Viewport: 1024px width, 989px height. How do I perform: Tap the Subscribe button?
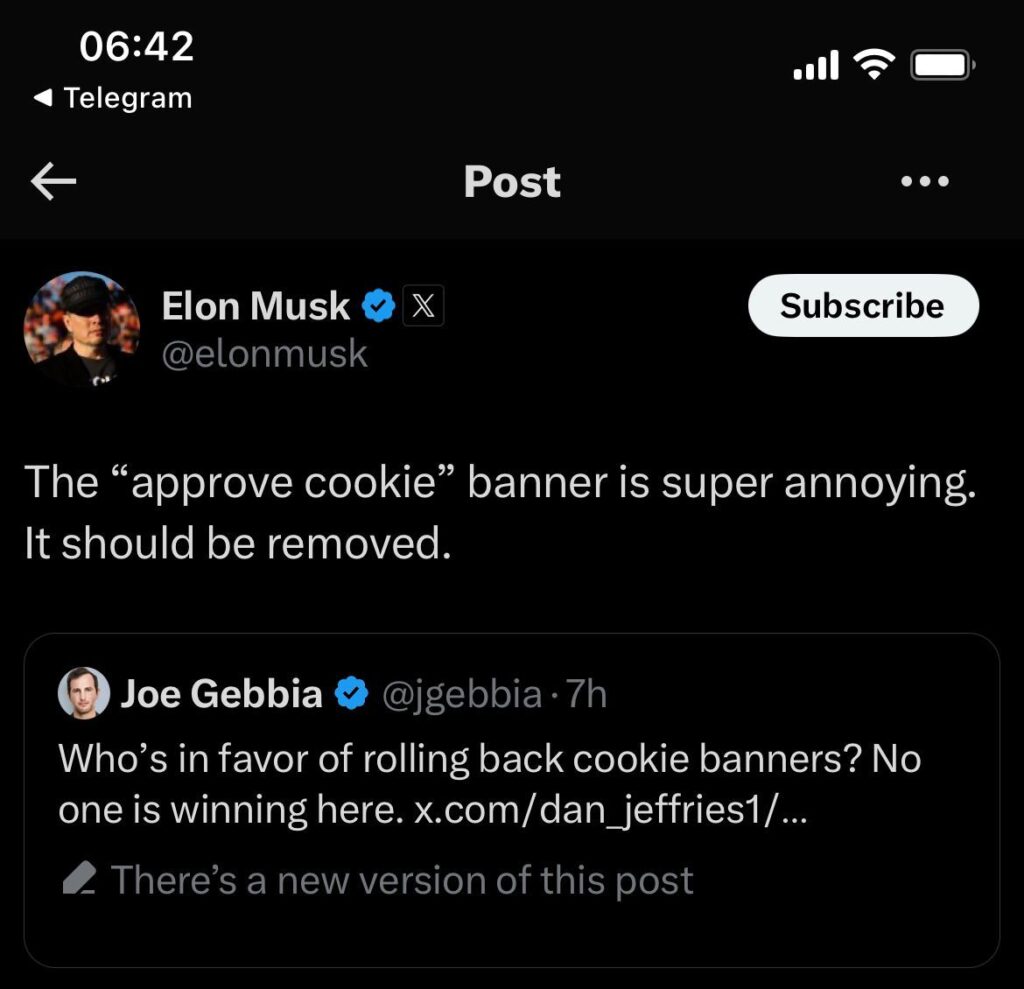click(x=862, y=306)
